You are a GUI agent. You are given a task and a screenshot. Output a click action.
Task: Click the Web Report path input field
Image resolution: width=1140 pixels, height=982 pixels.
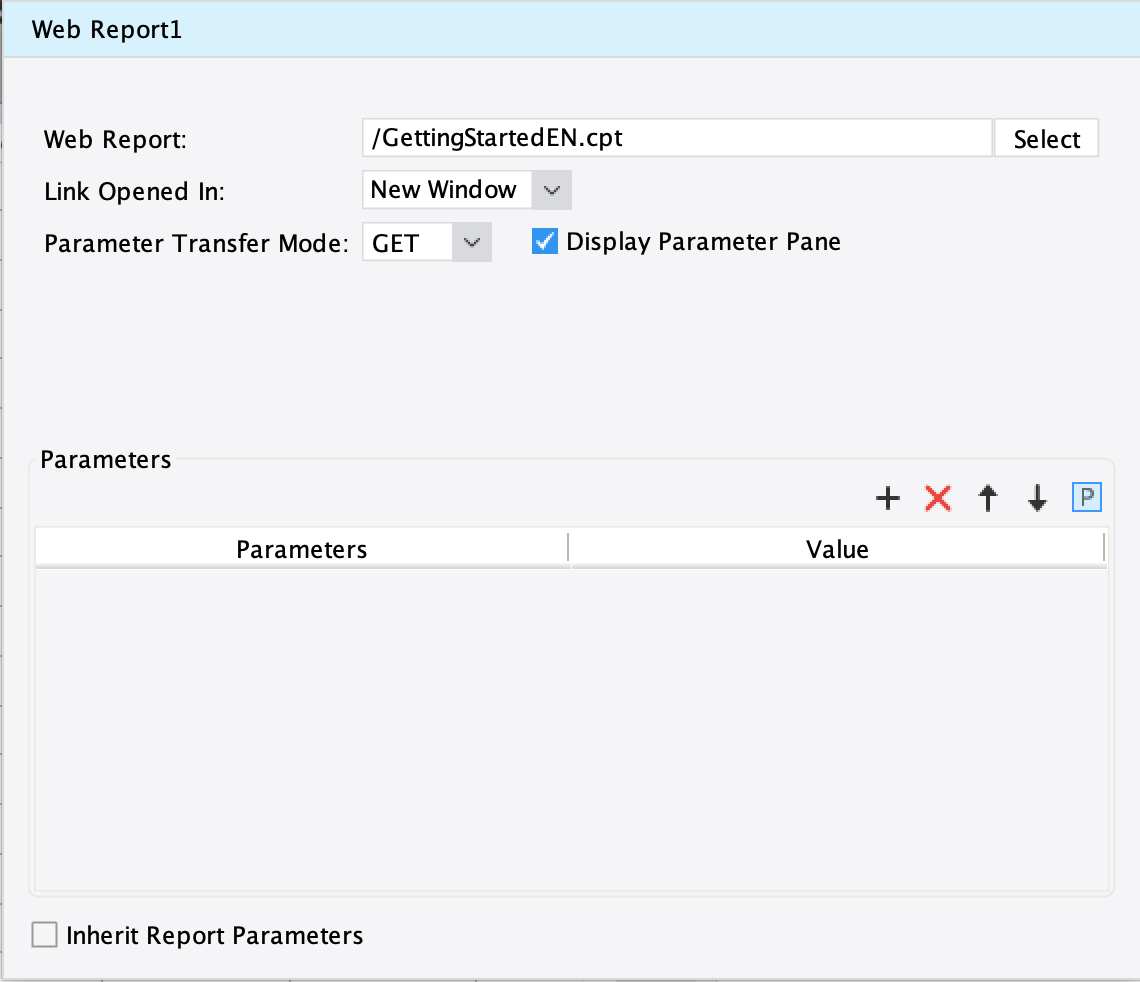677,138
